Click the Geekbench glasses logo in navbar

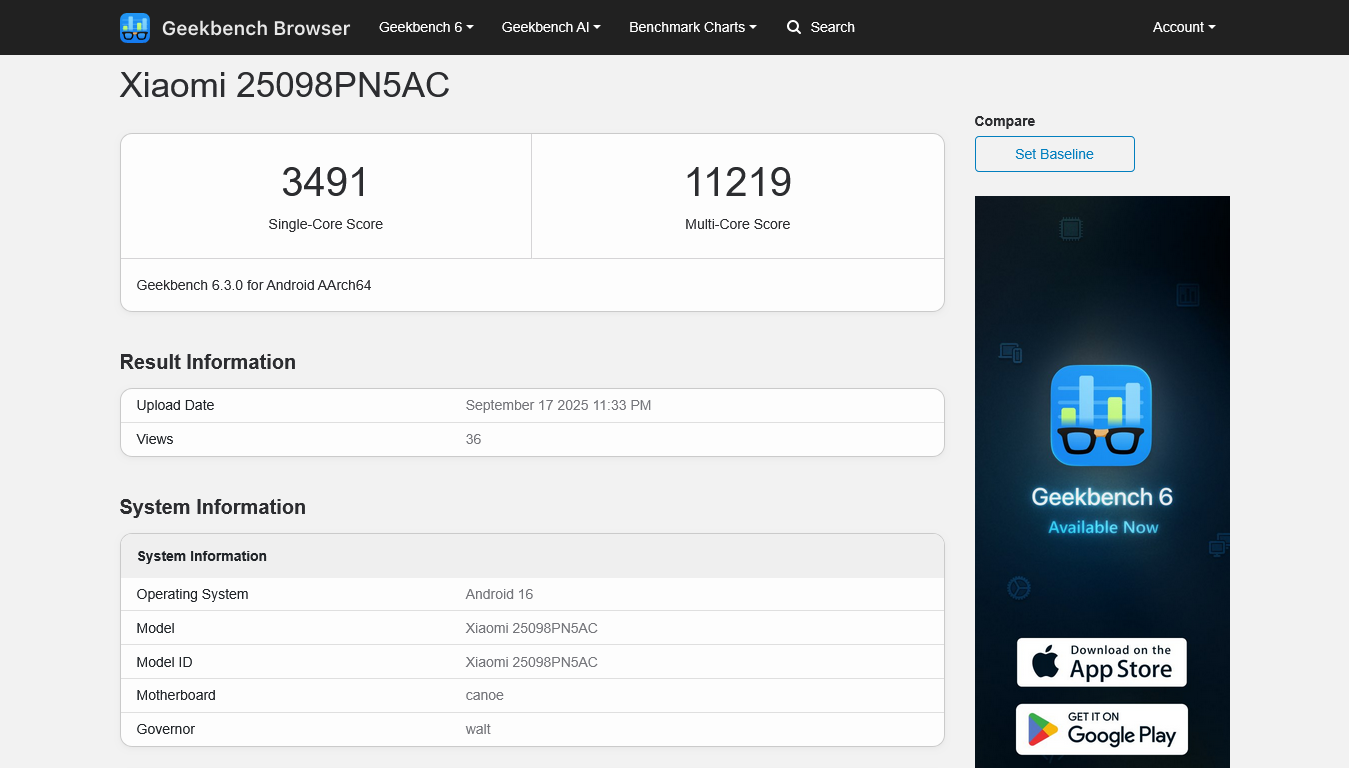click(135, 28)
